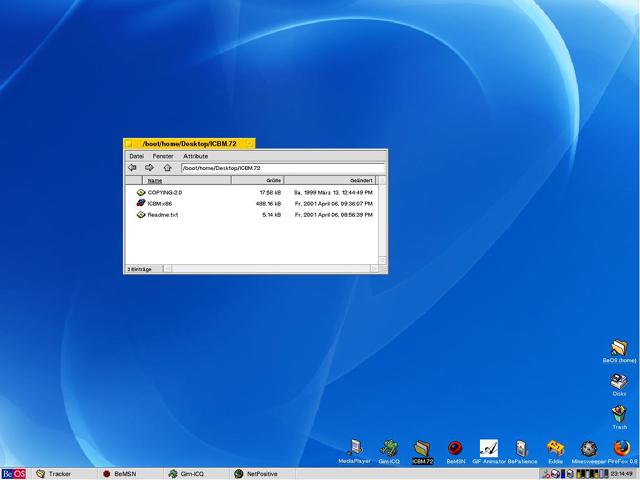Open the Datei menu
The height and width of the screenshot is (480, 640).
[x=136, y=156]
